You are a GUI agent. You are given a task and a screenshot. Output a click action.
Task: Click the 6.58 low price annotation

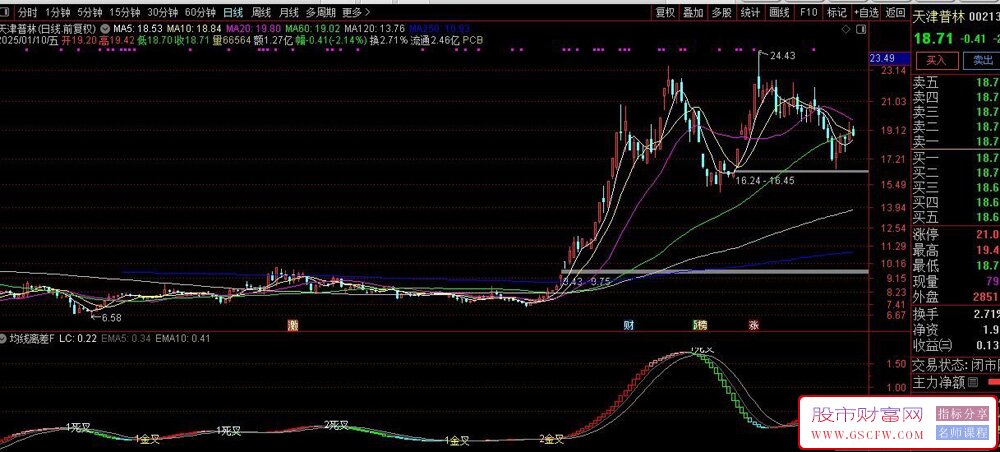[111, 317]
